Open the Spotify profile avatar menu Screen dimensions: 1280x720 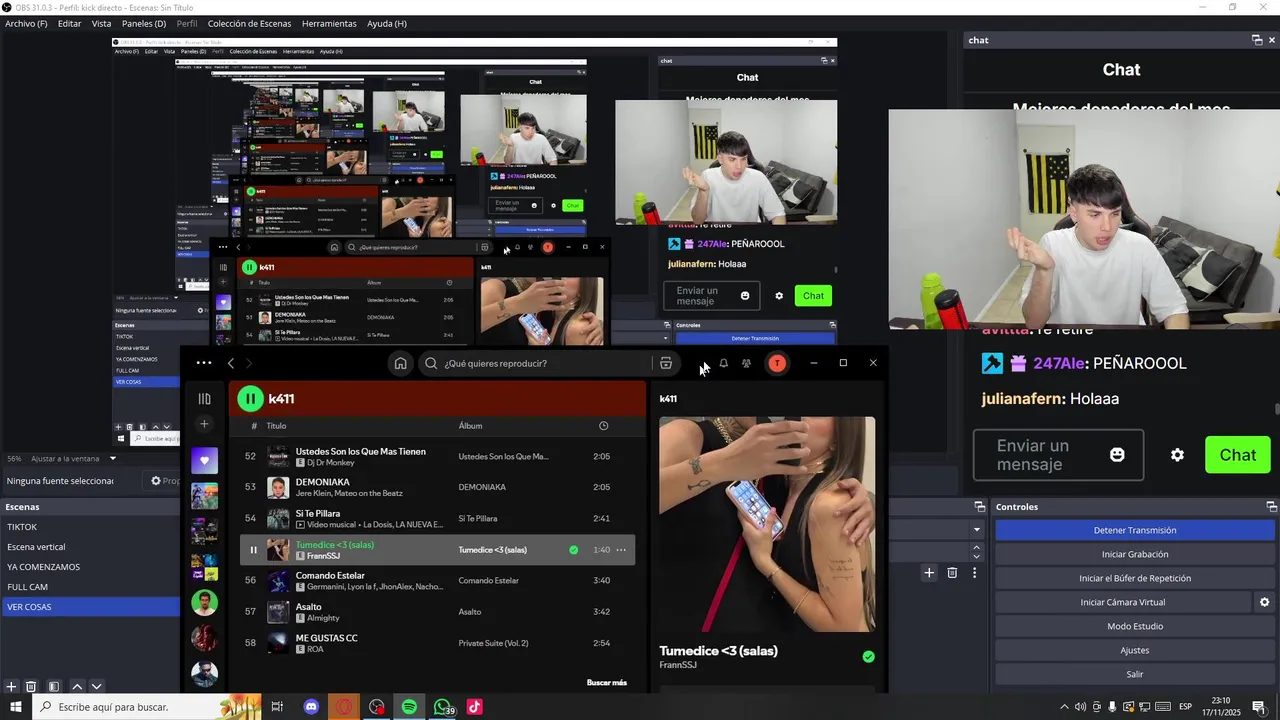click(x=777, y=363)
